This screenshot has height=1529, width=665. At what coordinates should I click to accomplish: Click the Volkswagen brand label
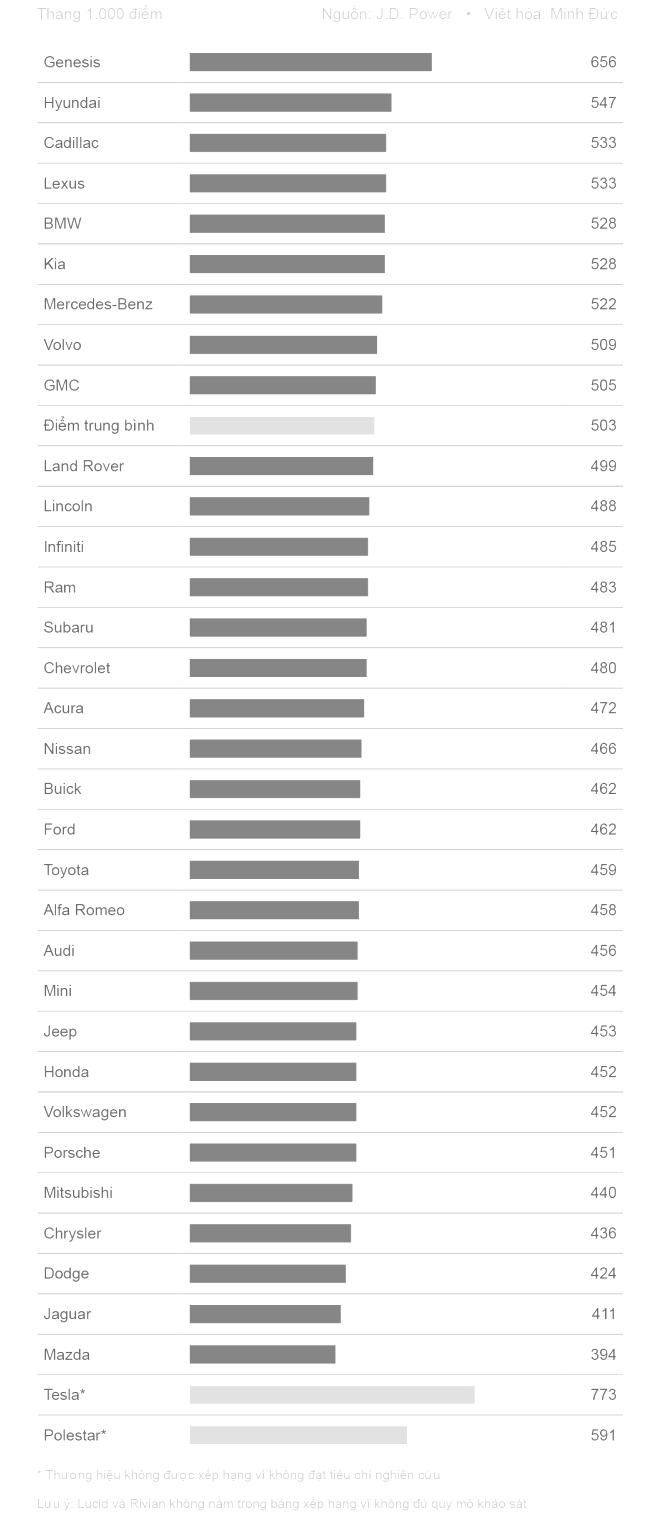(85, 1112)
